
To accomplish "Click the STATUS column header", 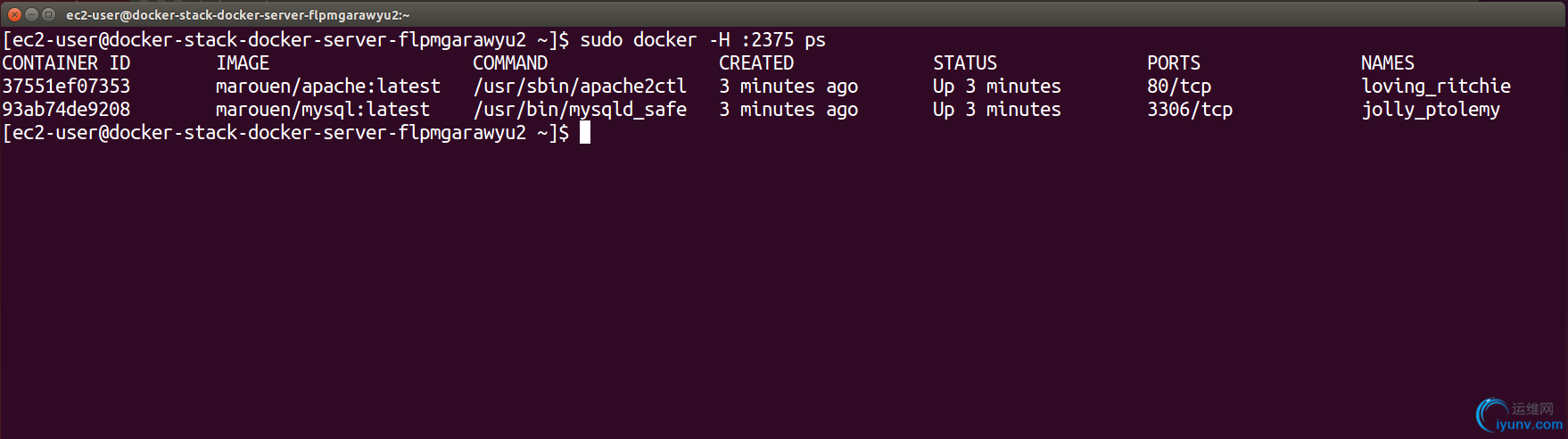I will pyautogui.click(x=965, y=63).
